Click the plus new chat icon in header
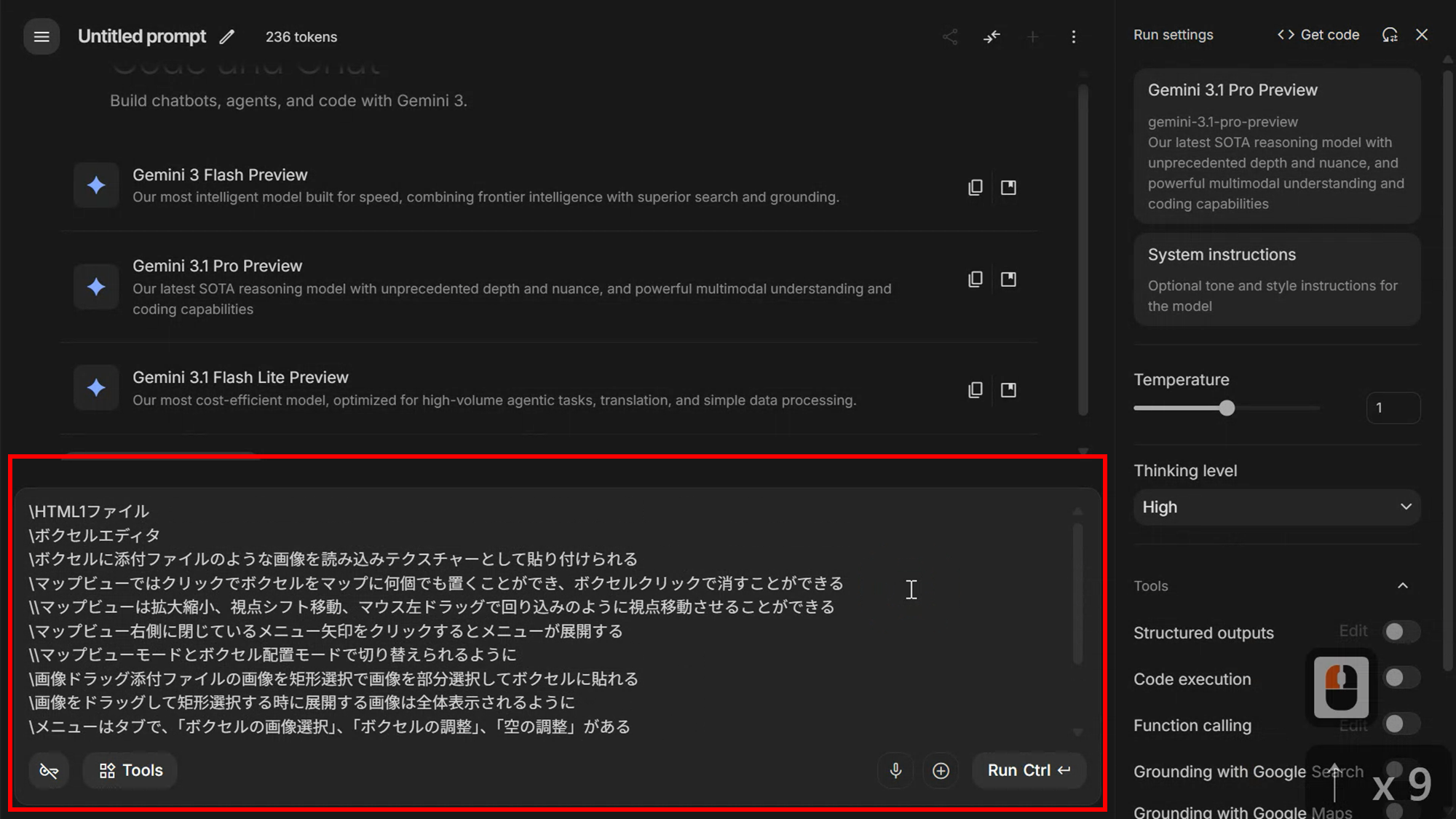 pyautogui.click(x=1032, y=36)
